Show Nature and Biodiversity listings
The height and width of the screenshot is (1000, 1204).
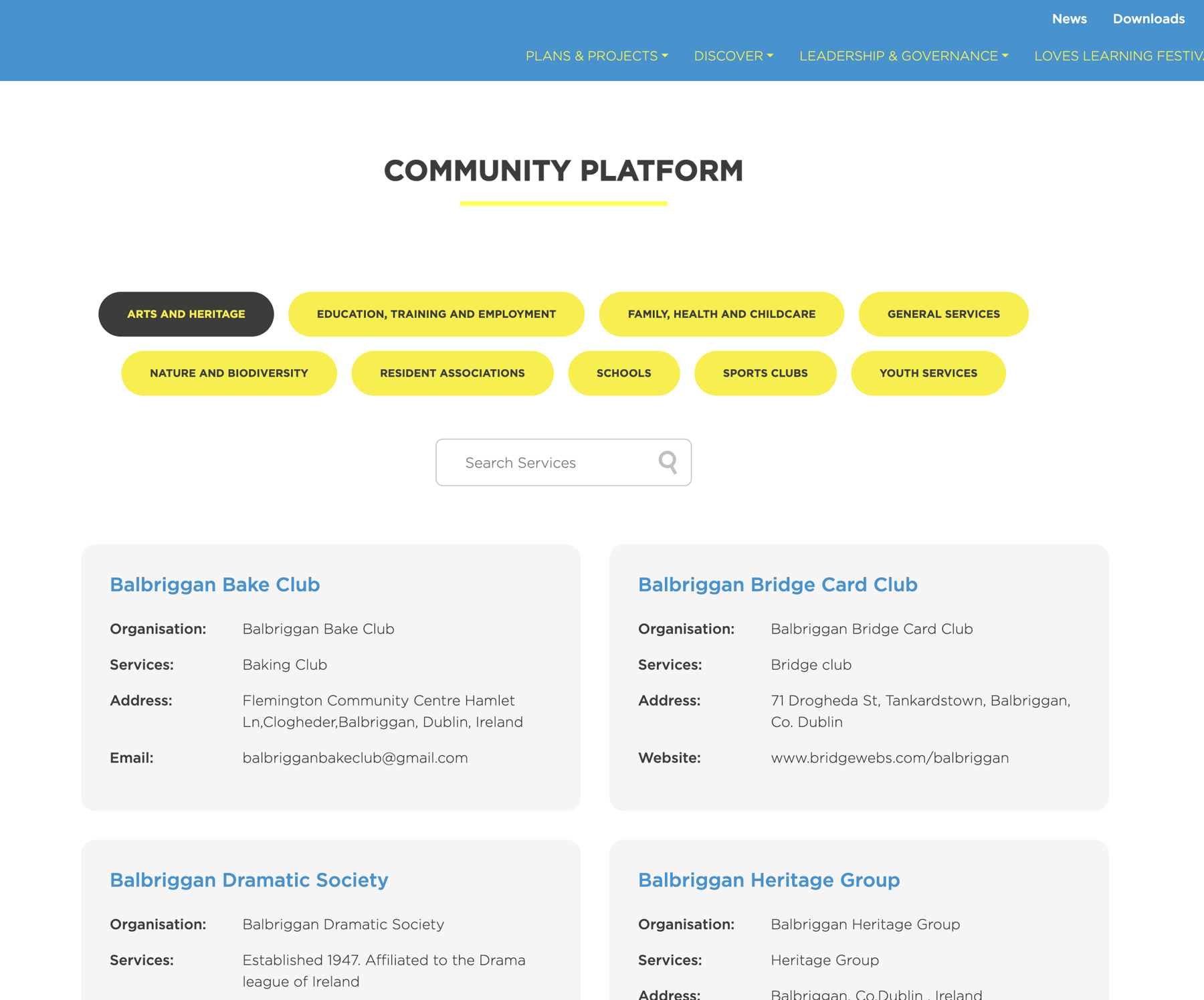[x=229, y=373]
